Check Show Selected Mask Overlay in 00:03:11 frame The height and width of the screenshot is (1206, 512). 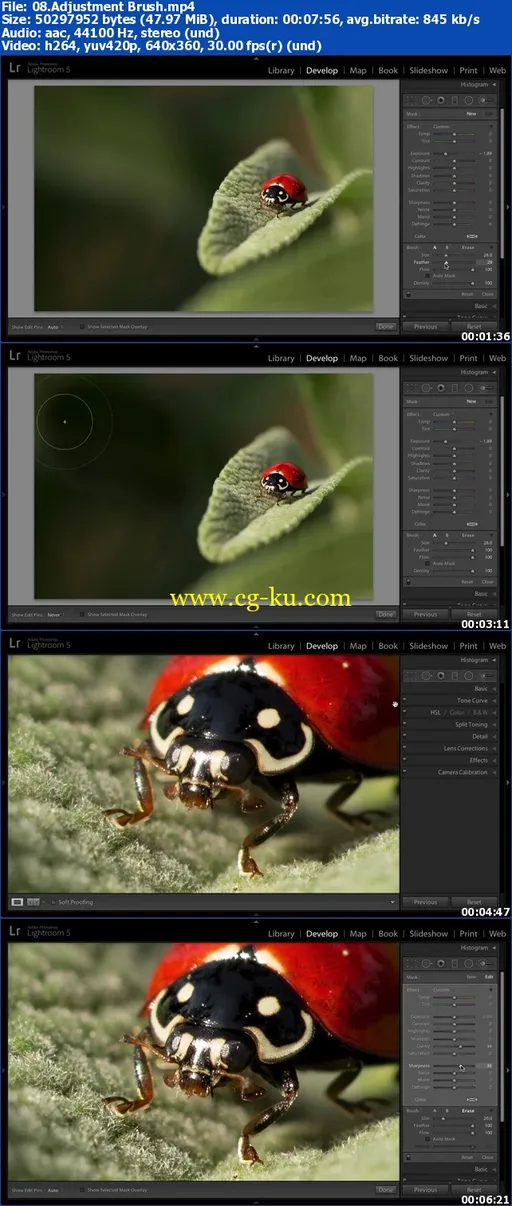pyautogui.click(x=82, y=615)
